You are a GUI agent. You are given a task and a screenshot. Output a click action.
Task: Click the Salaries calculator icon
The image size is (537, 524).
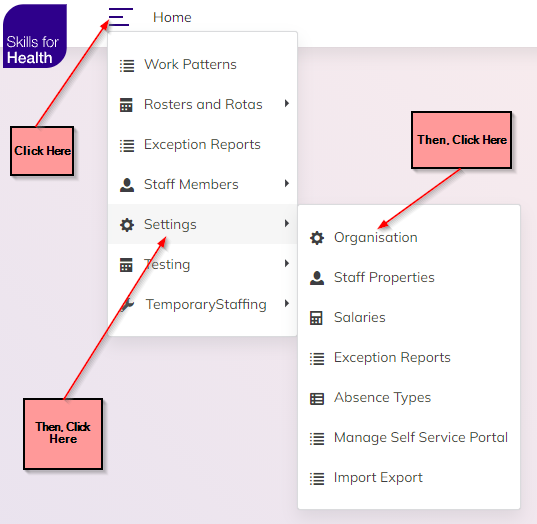tap(316, 318)
